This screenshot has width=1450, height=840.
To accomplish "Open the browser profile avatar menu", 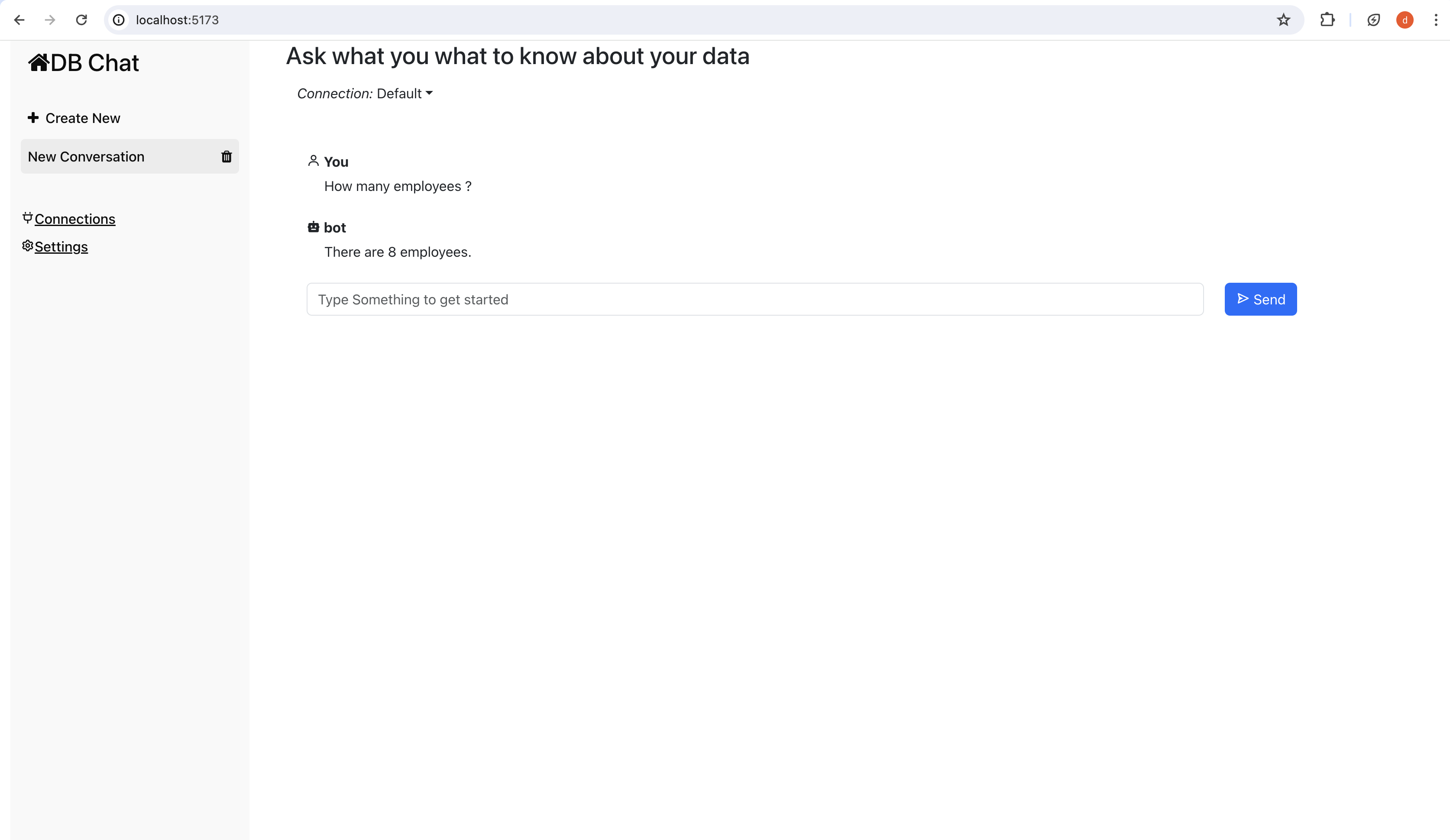I will 1405,20.
